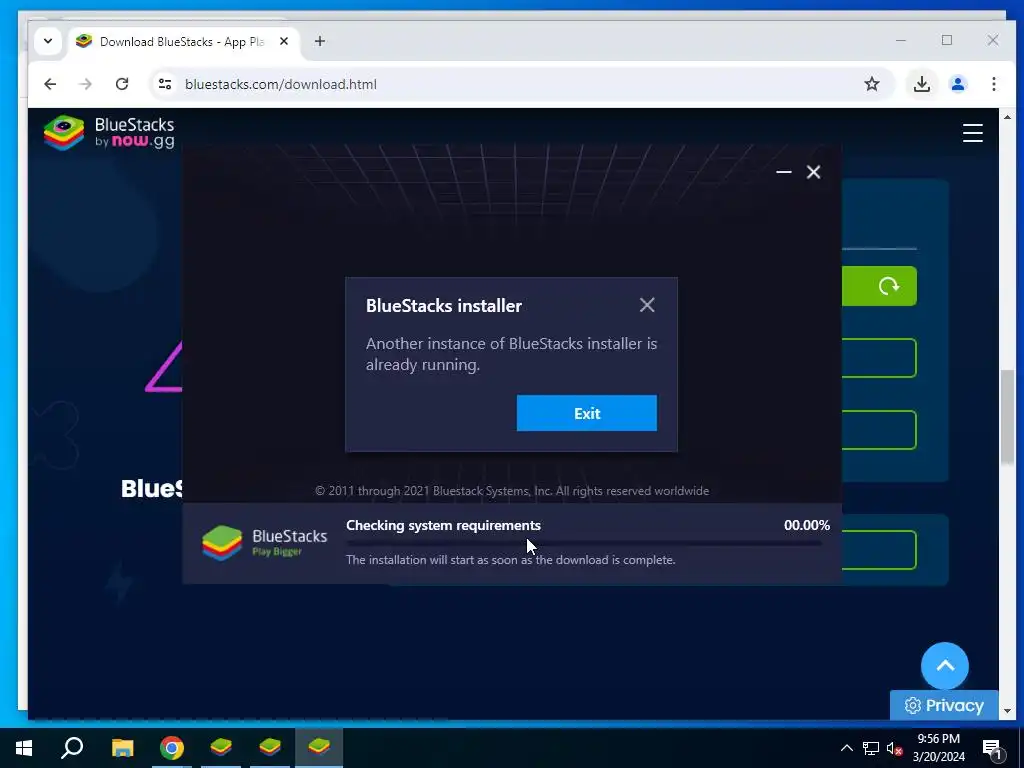Viewport: 1024px width, 768px height.
Task: Click the installation will start message
Action: click(511, 560)
